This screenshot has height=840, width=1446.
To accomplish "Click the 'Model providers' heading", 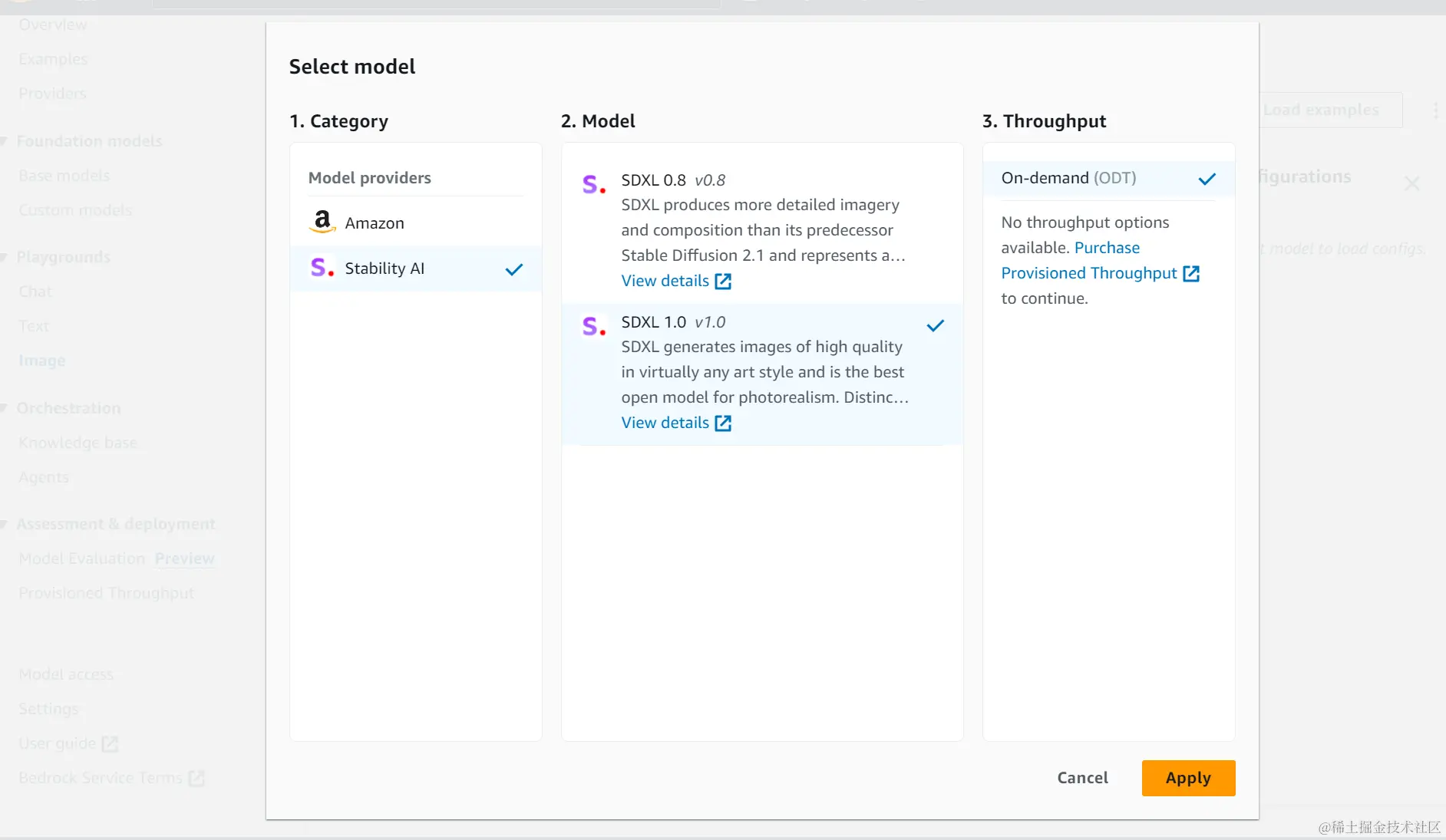I will click(370, 178).
